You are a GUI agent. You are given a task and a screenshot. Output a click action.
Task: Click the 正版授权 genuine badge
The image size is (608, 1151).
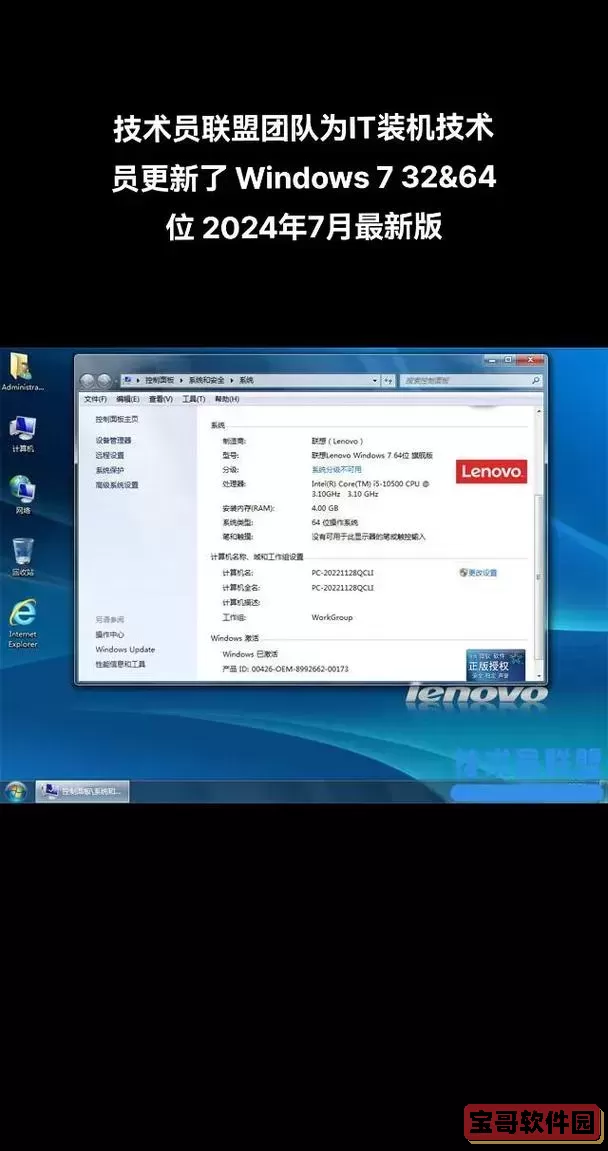(496, 664)
